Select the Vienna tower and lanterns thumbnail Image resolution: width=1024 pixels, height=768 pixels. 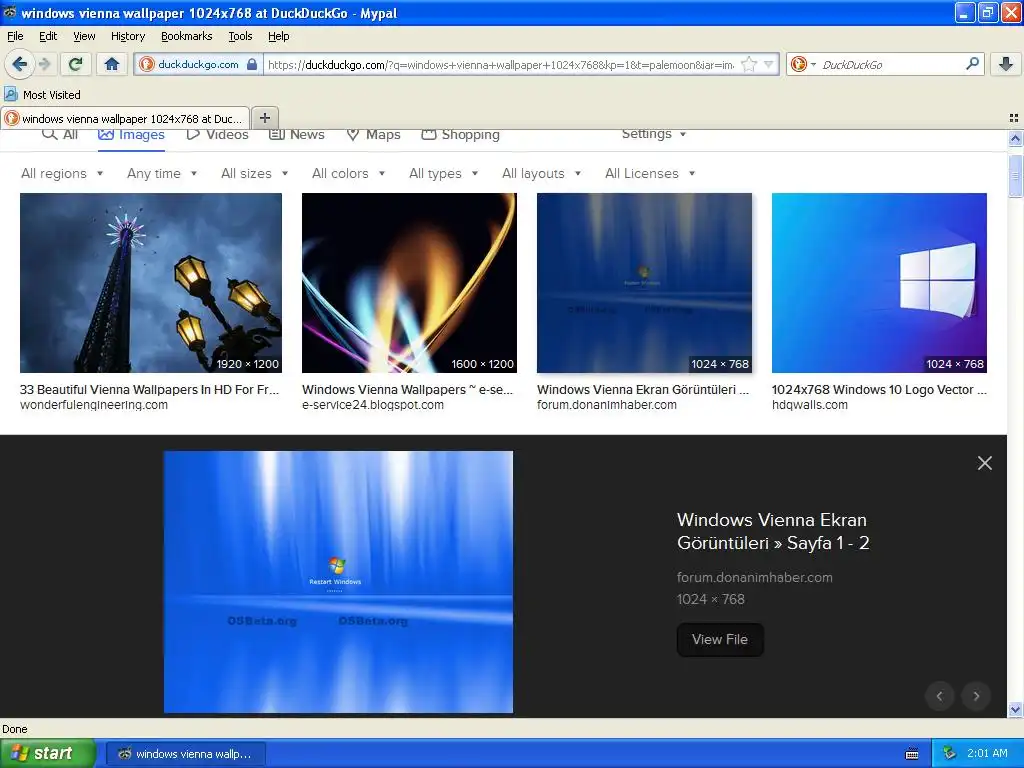click(151, 283)
